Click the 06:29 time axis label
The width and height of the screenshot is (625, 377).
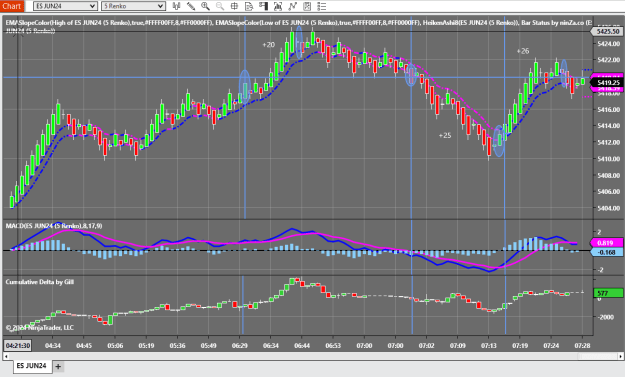pyautogui.click(x=239, y=346)
